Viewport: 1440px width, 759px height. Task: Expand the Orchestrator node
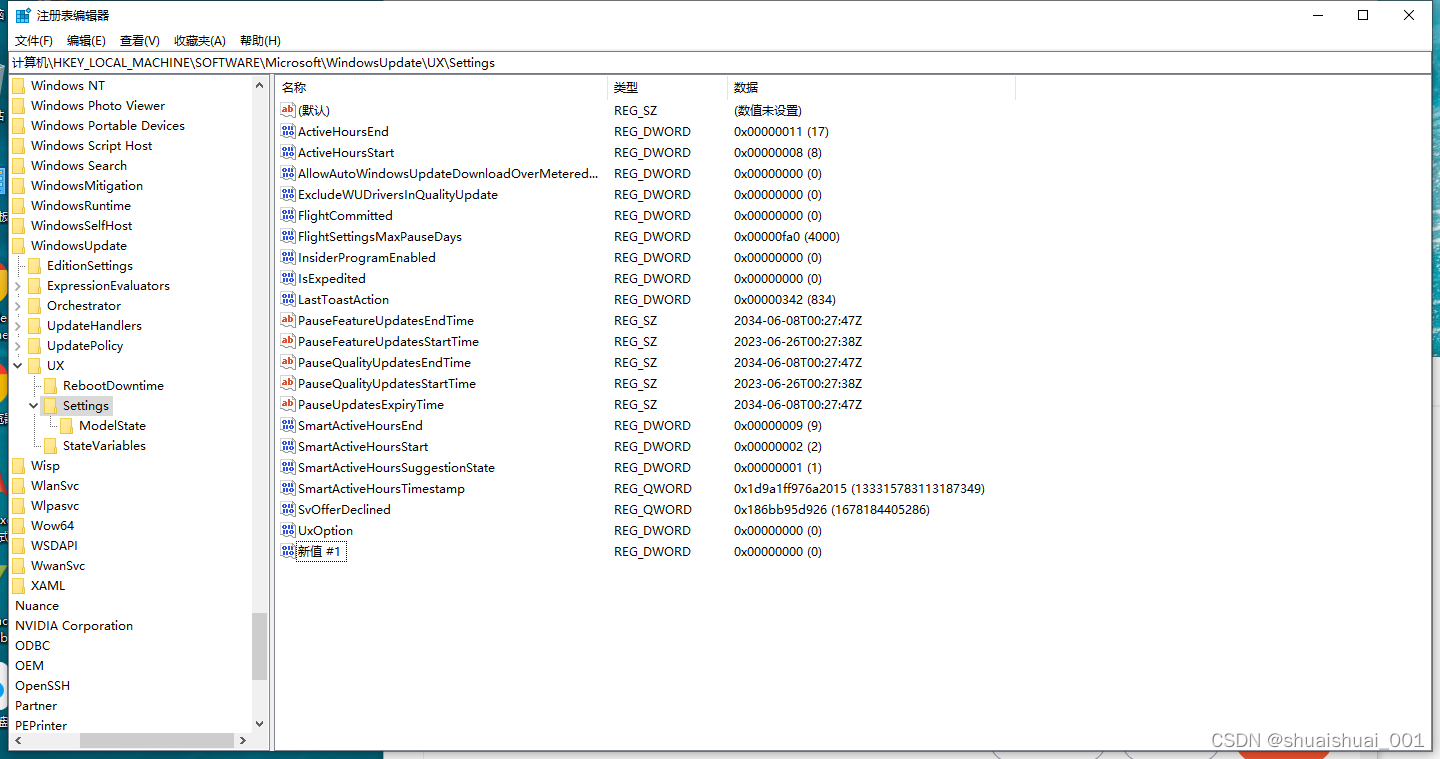18,305
